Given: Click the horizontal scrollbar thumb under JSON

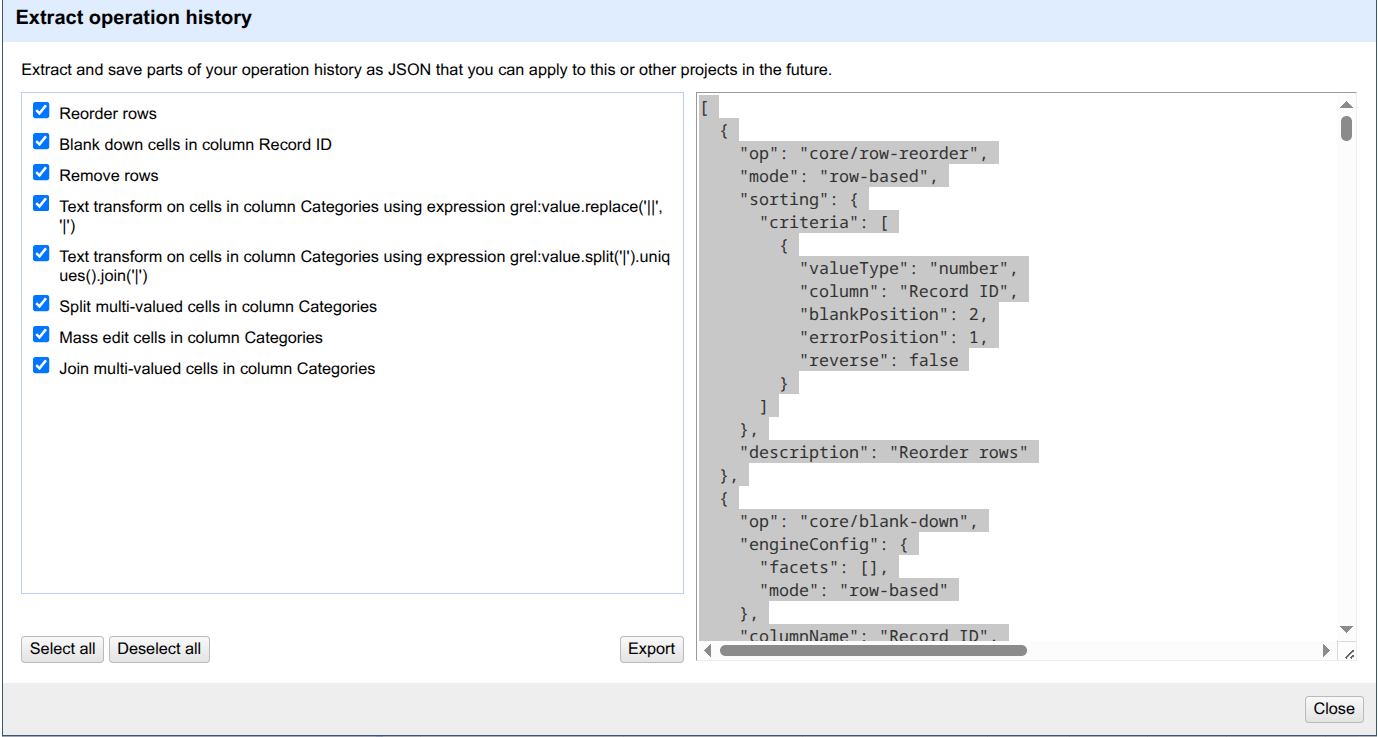Looking at the screenshot, I should [872, 651].
